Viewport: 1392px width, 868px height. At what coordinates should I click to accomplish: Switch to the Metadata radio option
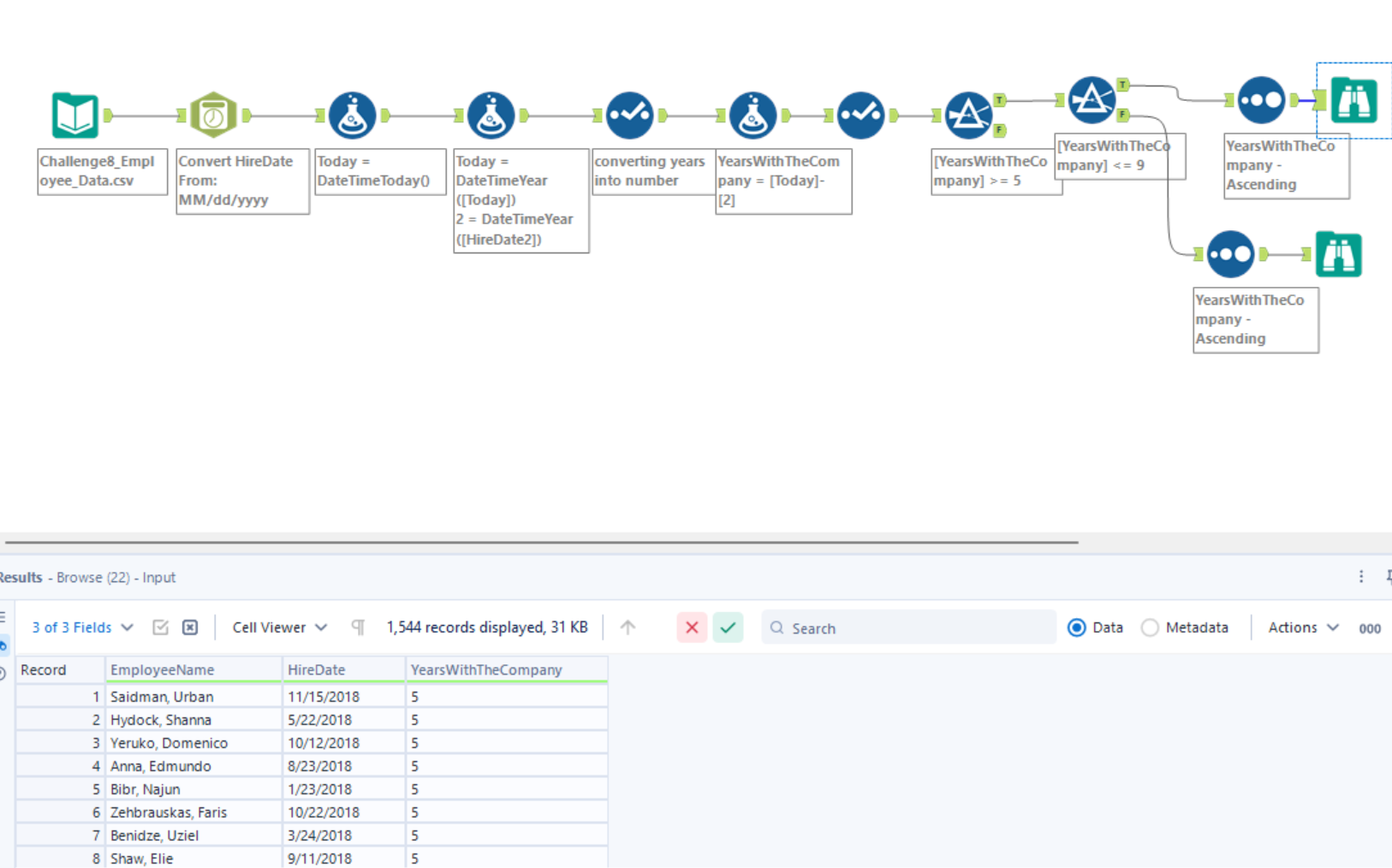click(1150, 627)
